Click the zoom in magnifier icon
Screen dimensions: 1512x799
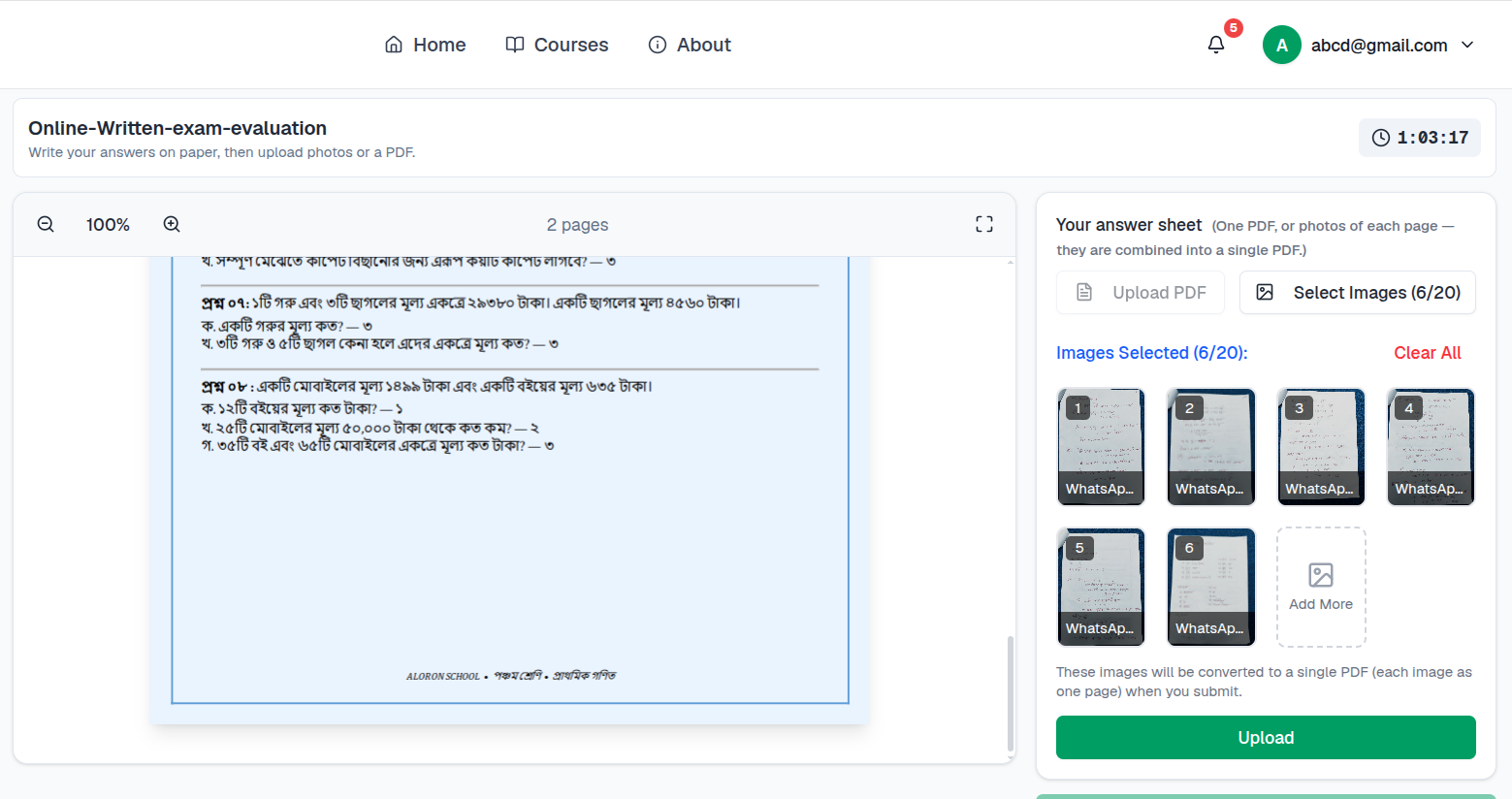click(172, 224)
